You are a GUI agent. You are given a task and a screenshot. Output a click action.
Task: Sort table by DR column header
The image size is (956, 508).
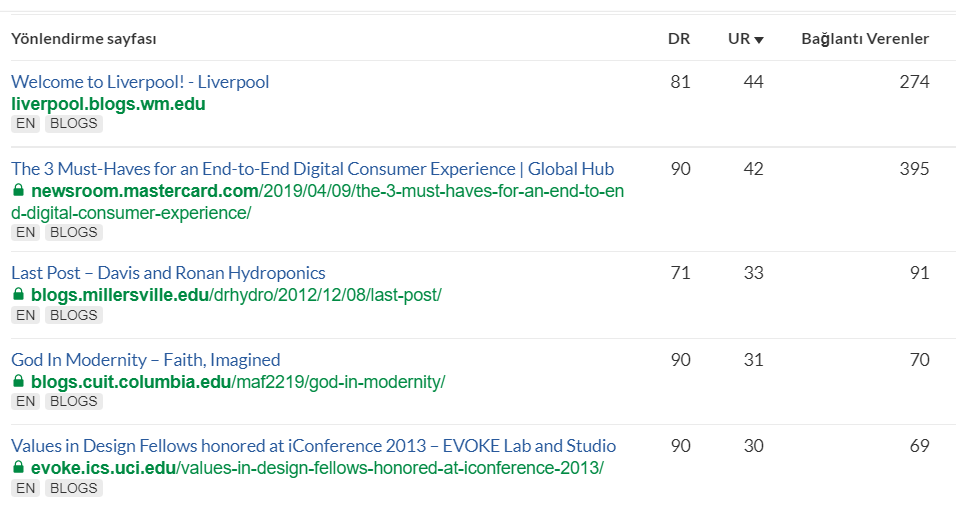679,38
